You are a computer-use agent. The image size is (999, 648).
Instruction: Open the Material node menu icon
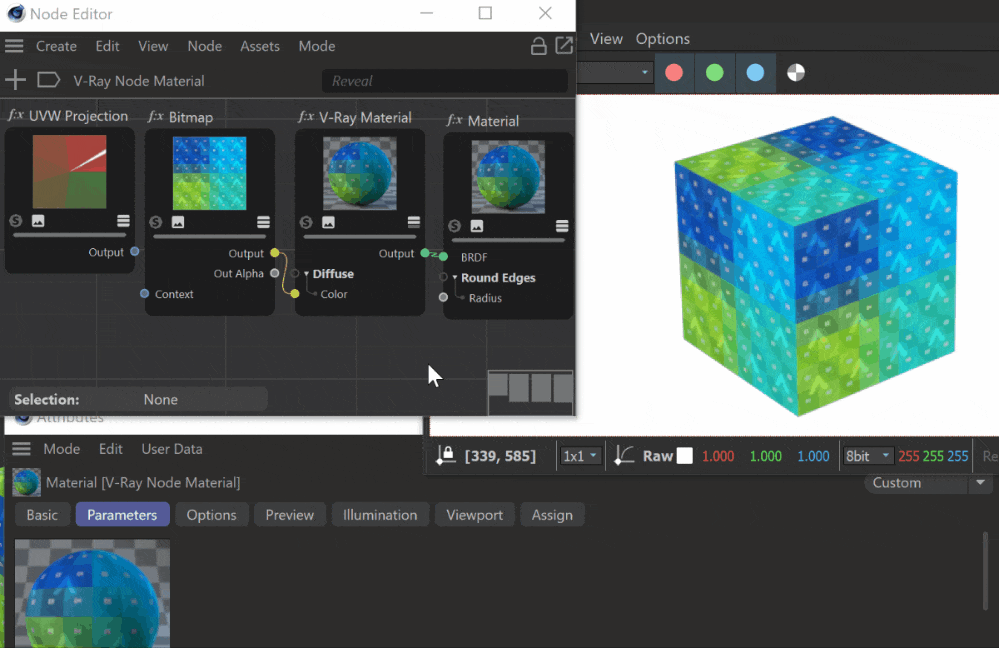tap(562, 226)
